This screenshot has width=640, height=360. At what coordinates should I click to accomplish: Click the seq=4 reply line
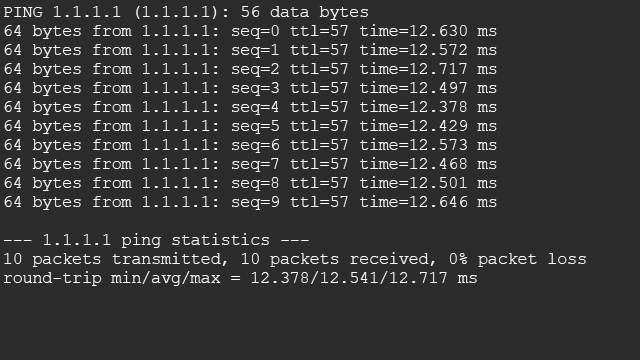tap(250, 107)
